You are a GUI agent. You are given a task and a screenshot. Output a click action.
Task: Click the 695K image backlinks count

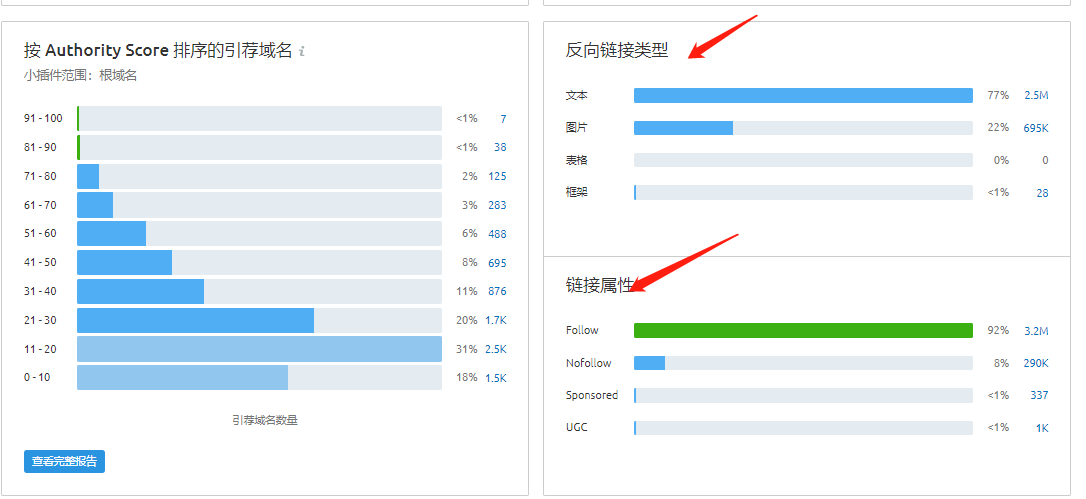click(x=1035, y=128)
